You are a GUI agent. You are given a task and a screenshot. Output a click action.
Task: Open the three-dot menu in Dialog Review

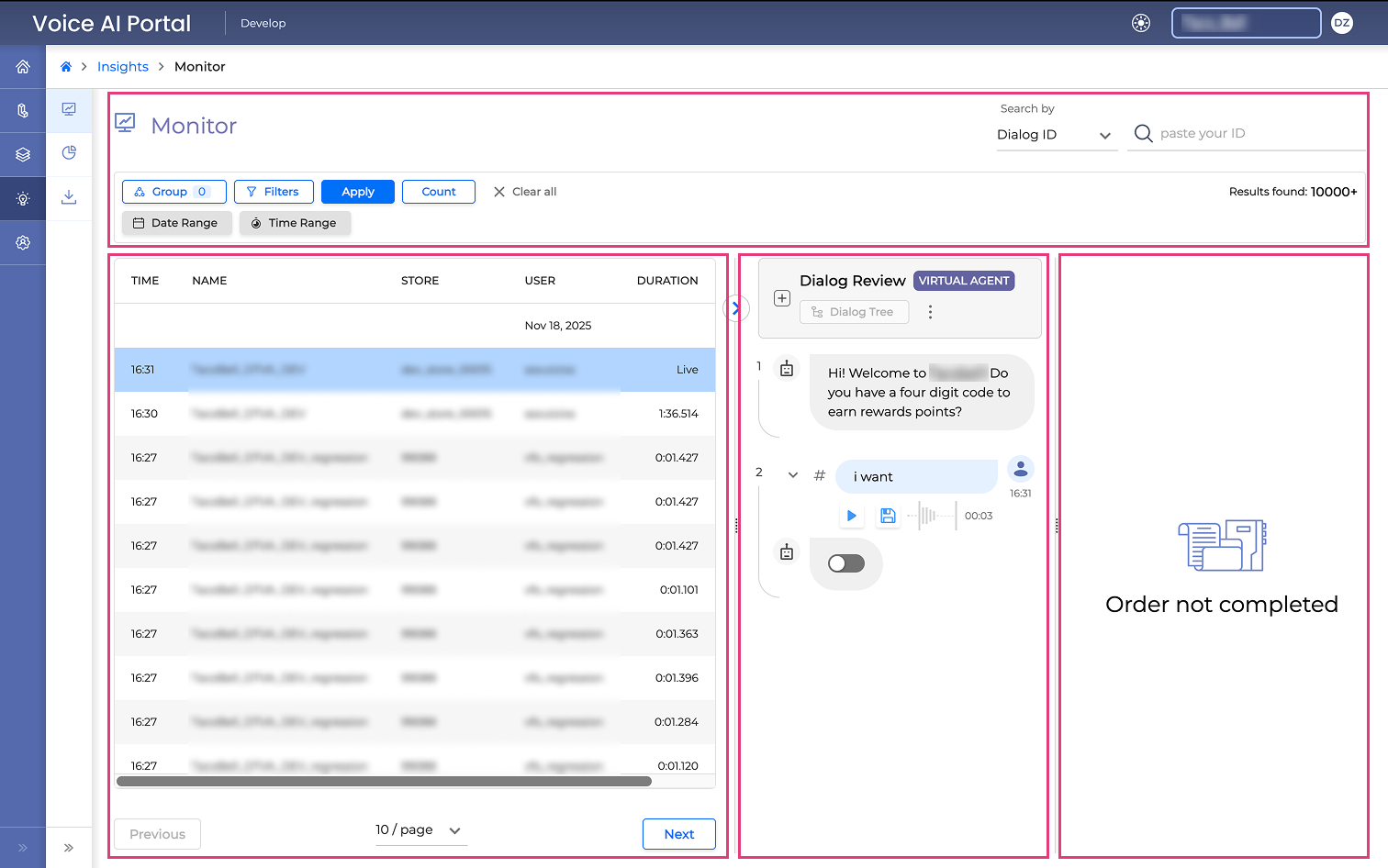(930, 312)
